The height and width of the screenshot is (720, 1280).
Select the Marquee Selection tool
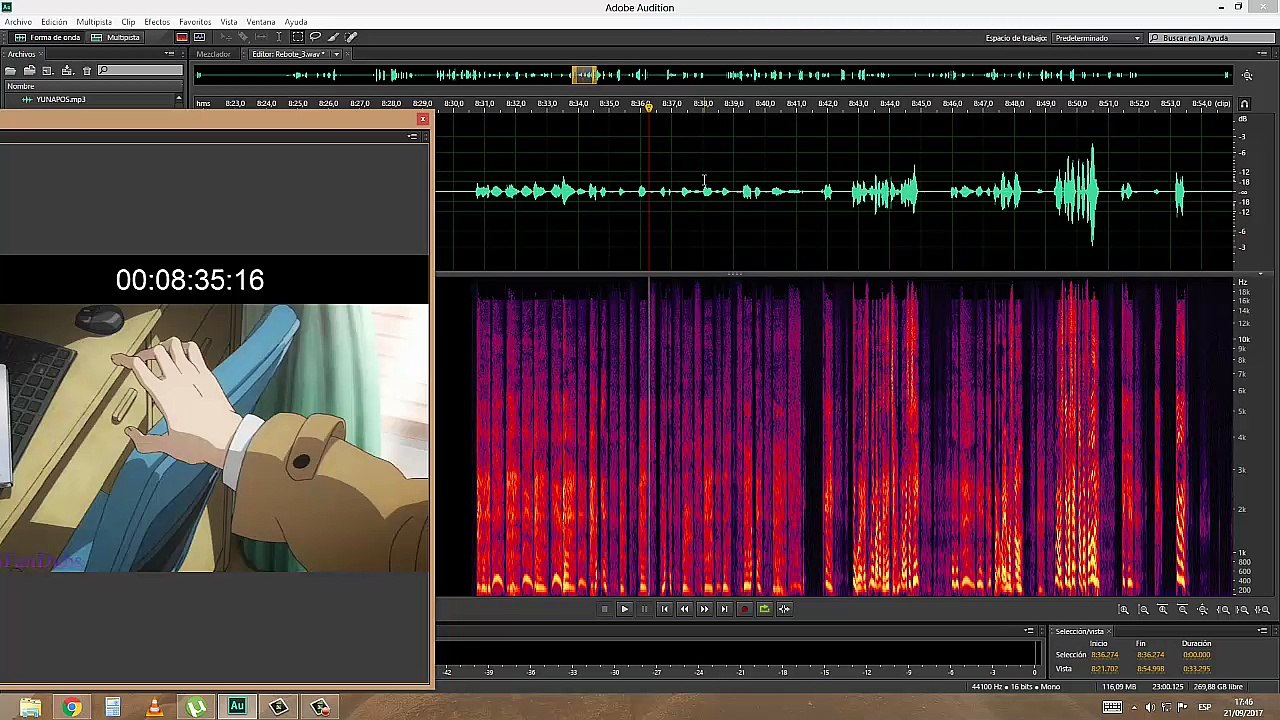click(297, 37)
